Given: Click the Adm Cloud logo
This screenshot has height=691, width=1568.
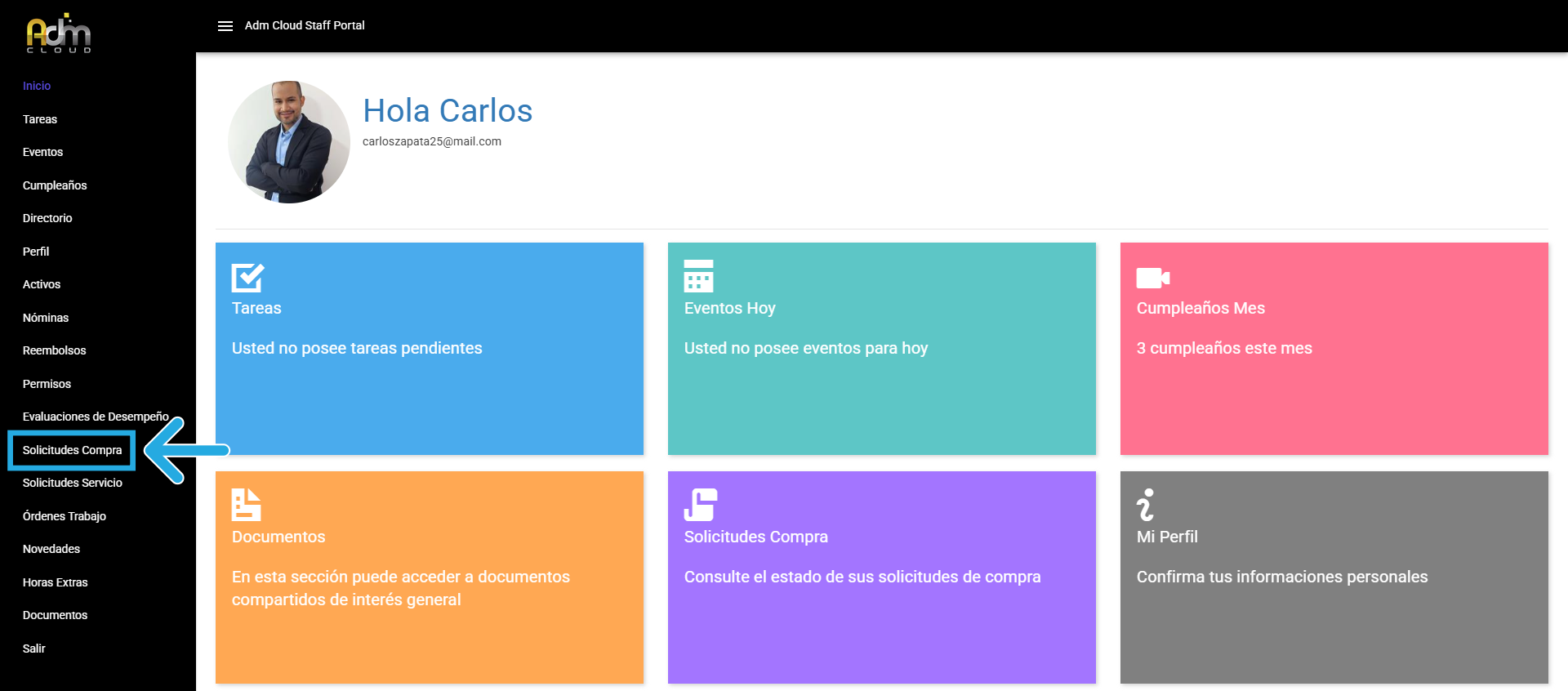Looking at the screenshot, I should pos(59,33).
